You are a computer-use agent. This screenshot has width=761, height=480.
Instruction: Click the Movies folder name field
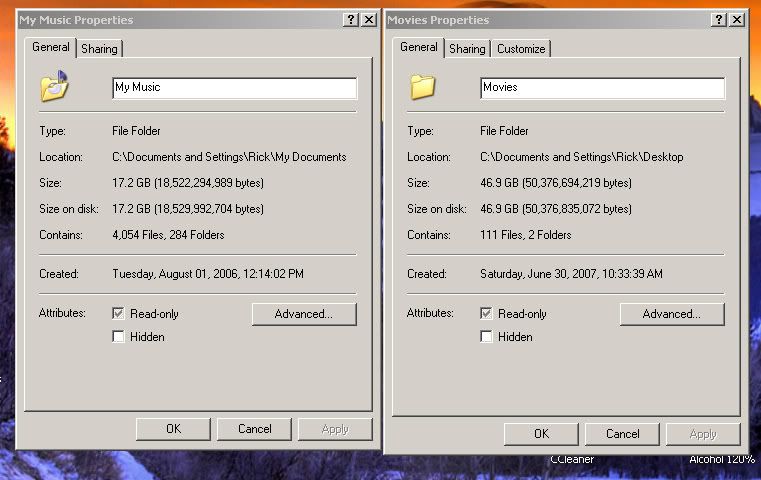(602, 88)
